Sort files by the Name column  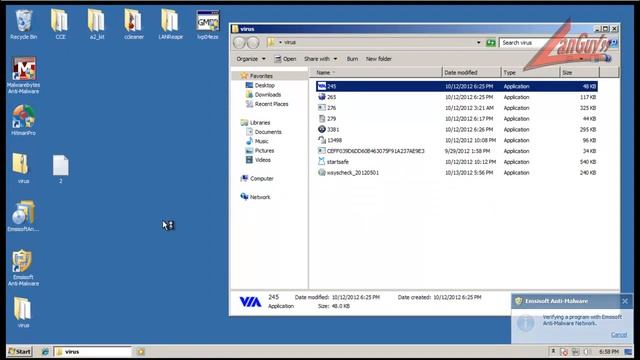click(376, 72)
